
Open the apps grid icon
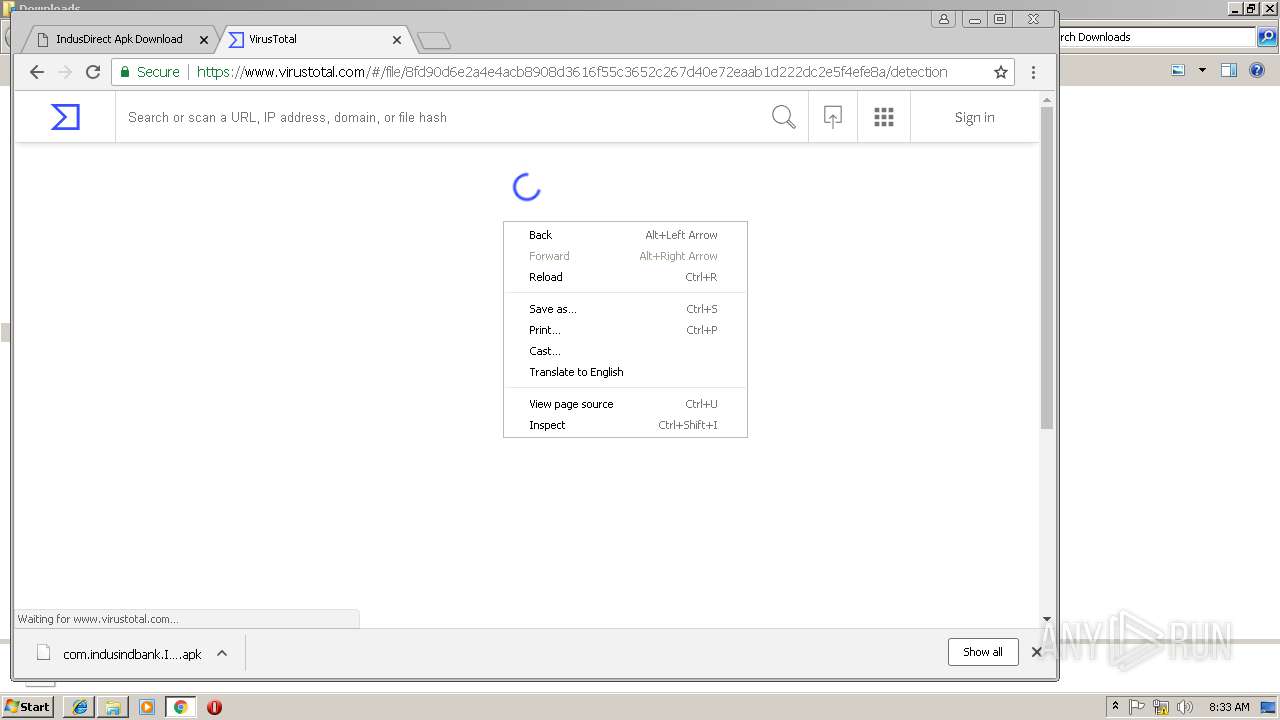883,117
